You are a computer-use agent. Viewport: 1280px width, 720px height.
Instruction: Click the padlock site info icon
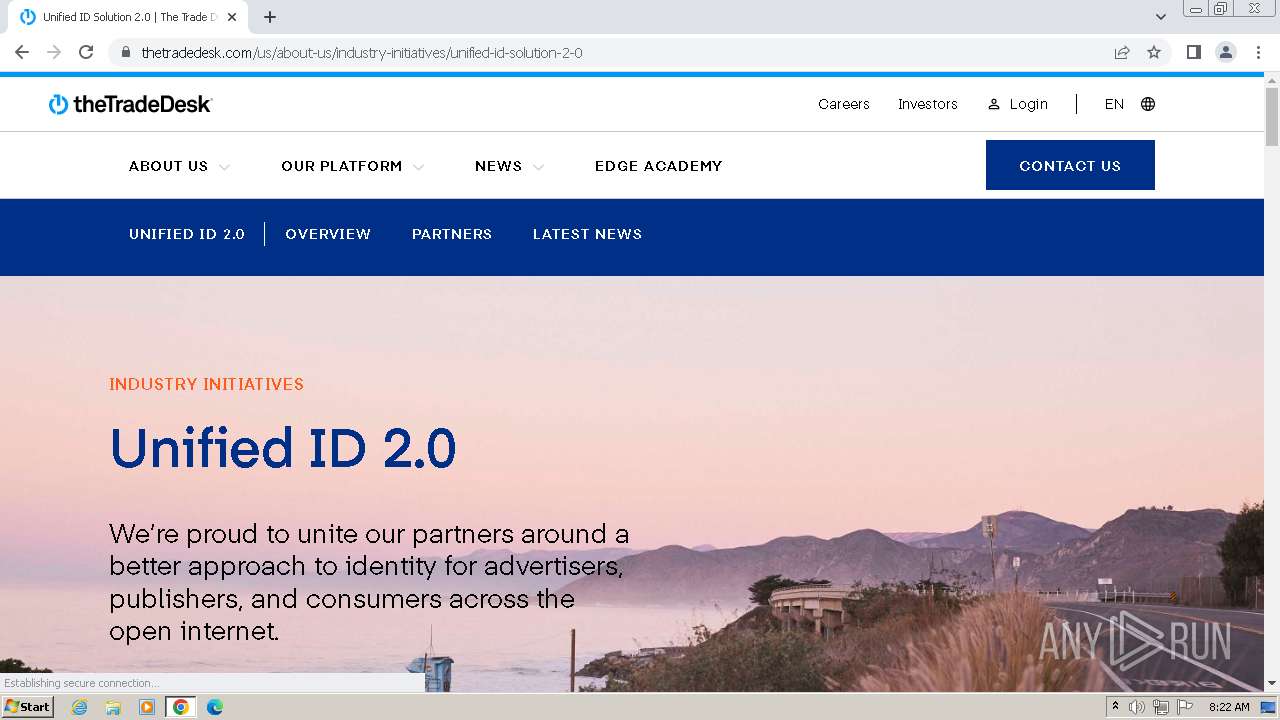(x=125, y=52)
